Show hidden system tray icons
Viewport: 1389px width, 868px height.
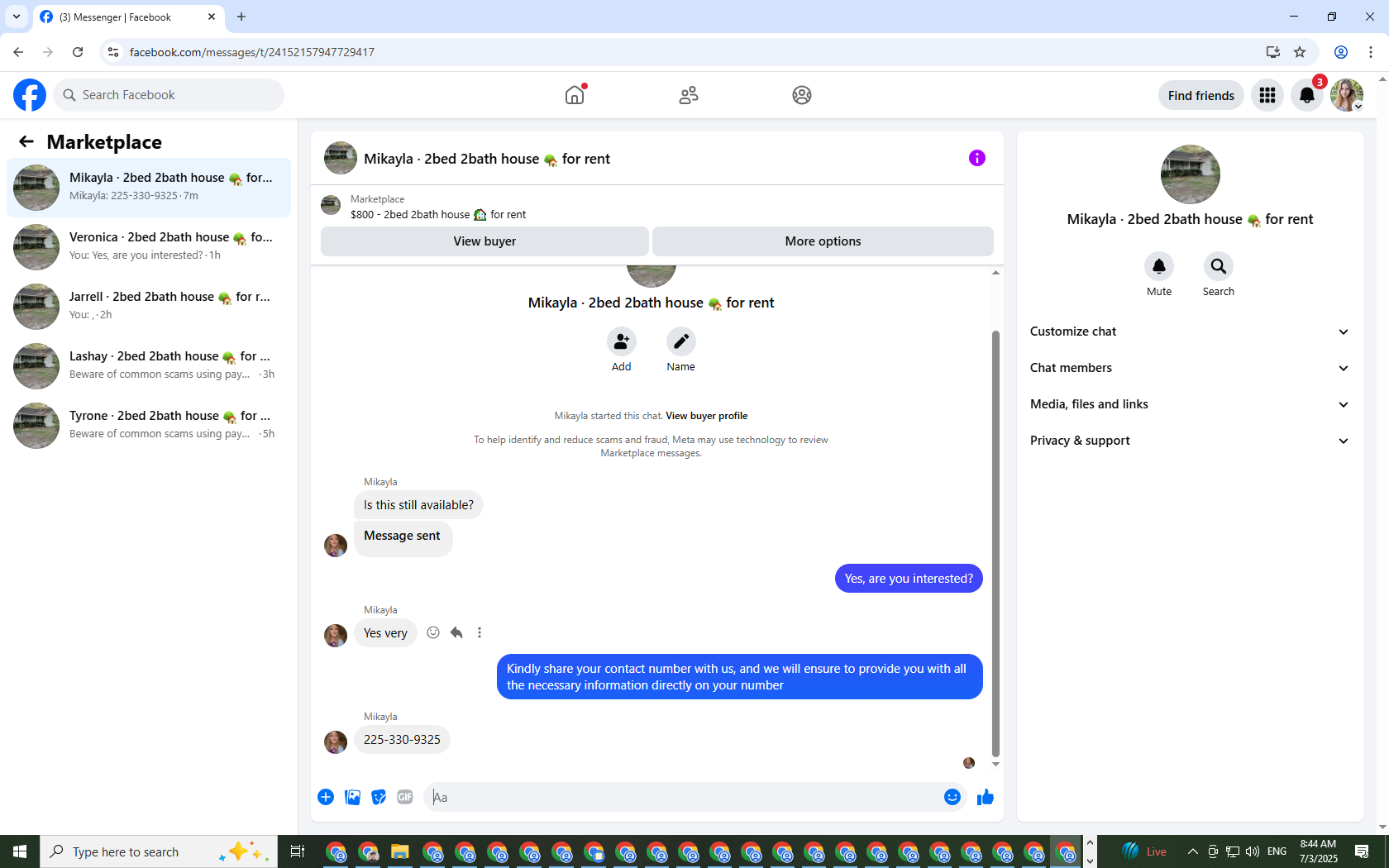[x=1193, y=851]
